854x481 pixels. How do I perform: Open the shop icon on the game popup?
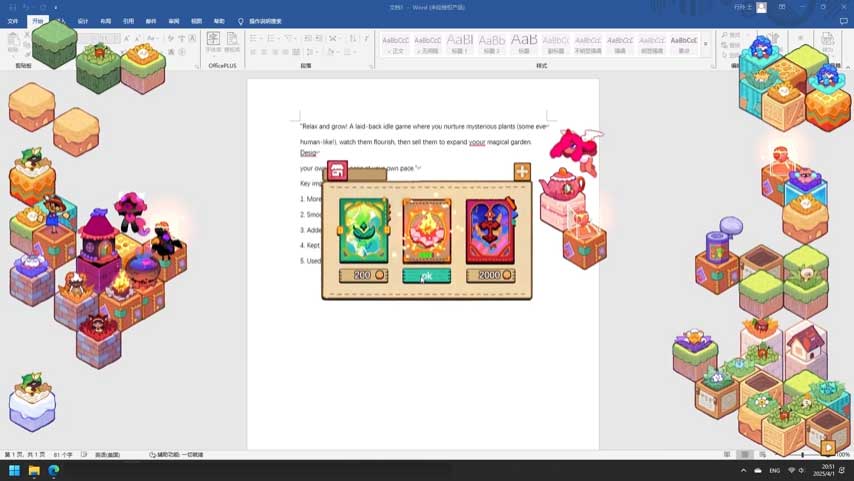(x=337, y=171)
